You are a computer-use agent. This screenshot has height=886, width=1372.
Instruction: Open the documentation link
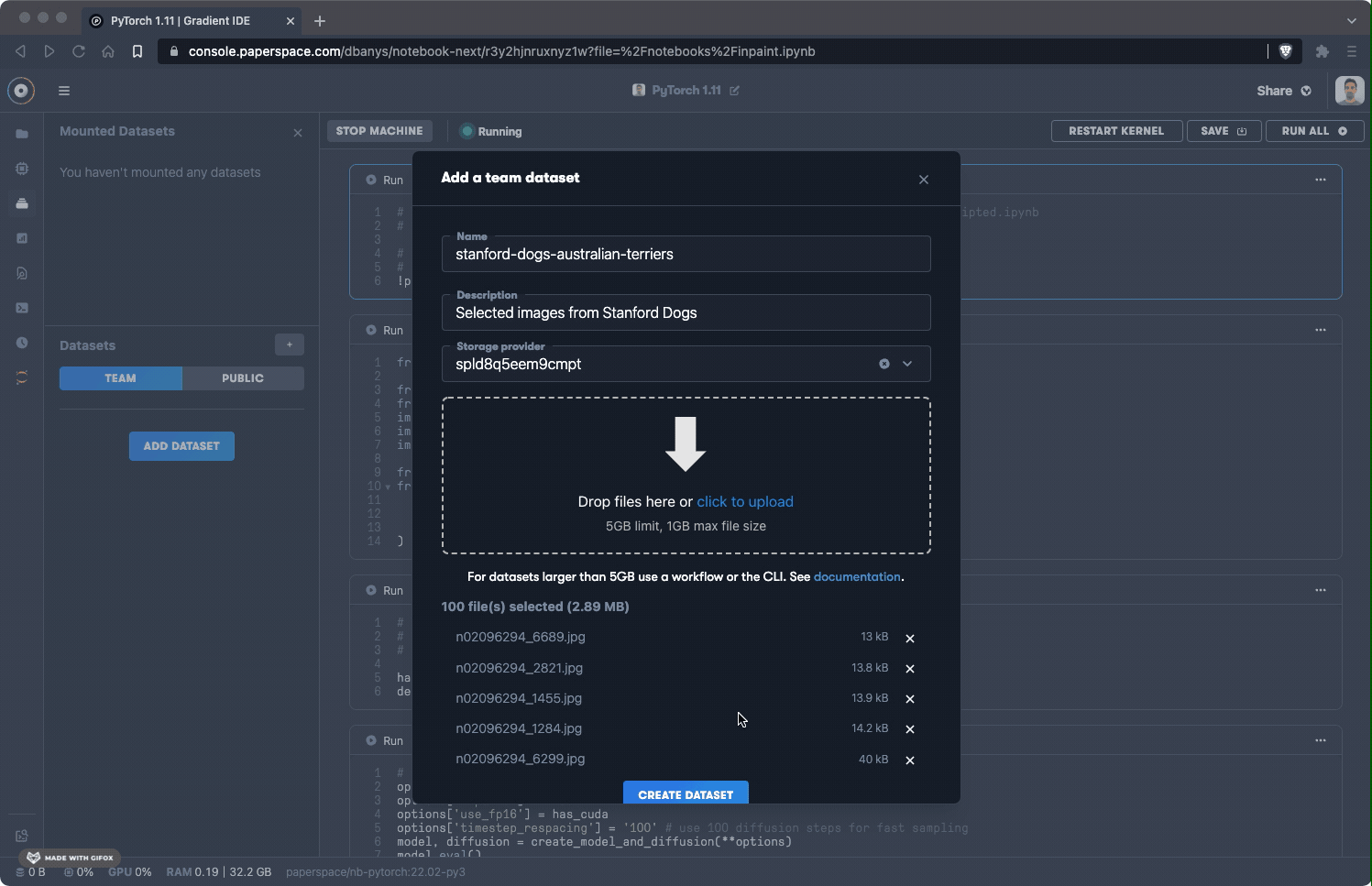[857, 577]
